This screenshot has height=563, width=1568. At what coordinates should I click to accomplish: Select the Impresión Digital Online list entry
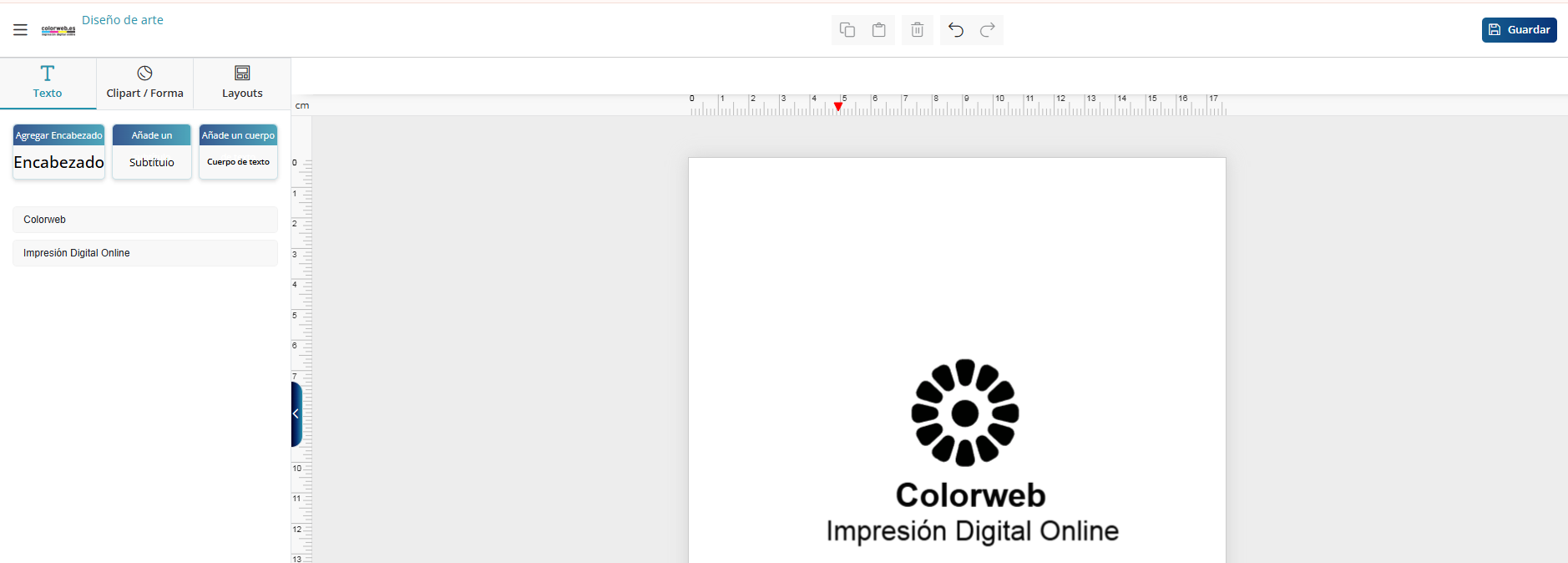[x=144, y=253]
